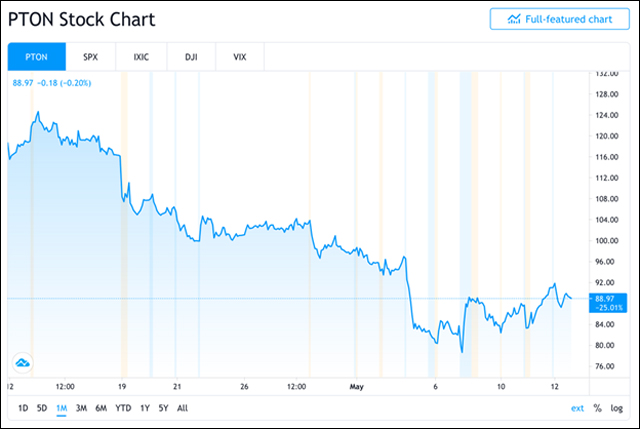Choose the 6M time range

point(101,407)
